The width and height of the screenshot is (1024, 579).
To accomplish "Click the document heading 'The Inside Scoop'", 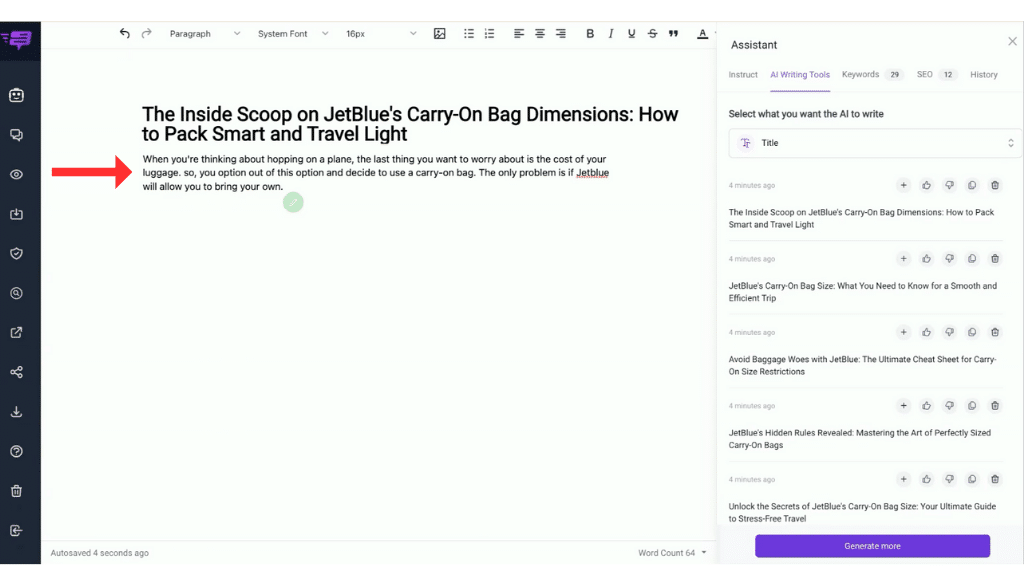I will click(410, 124).
